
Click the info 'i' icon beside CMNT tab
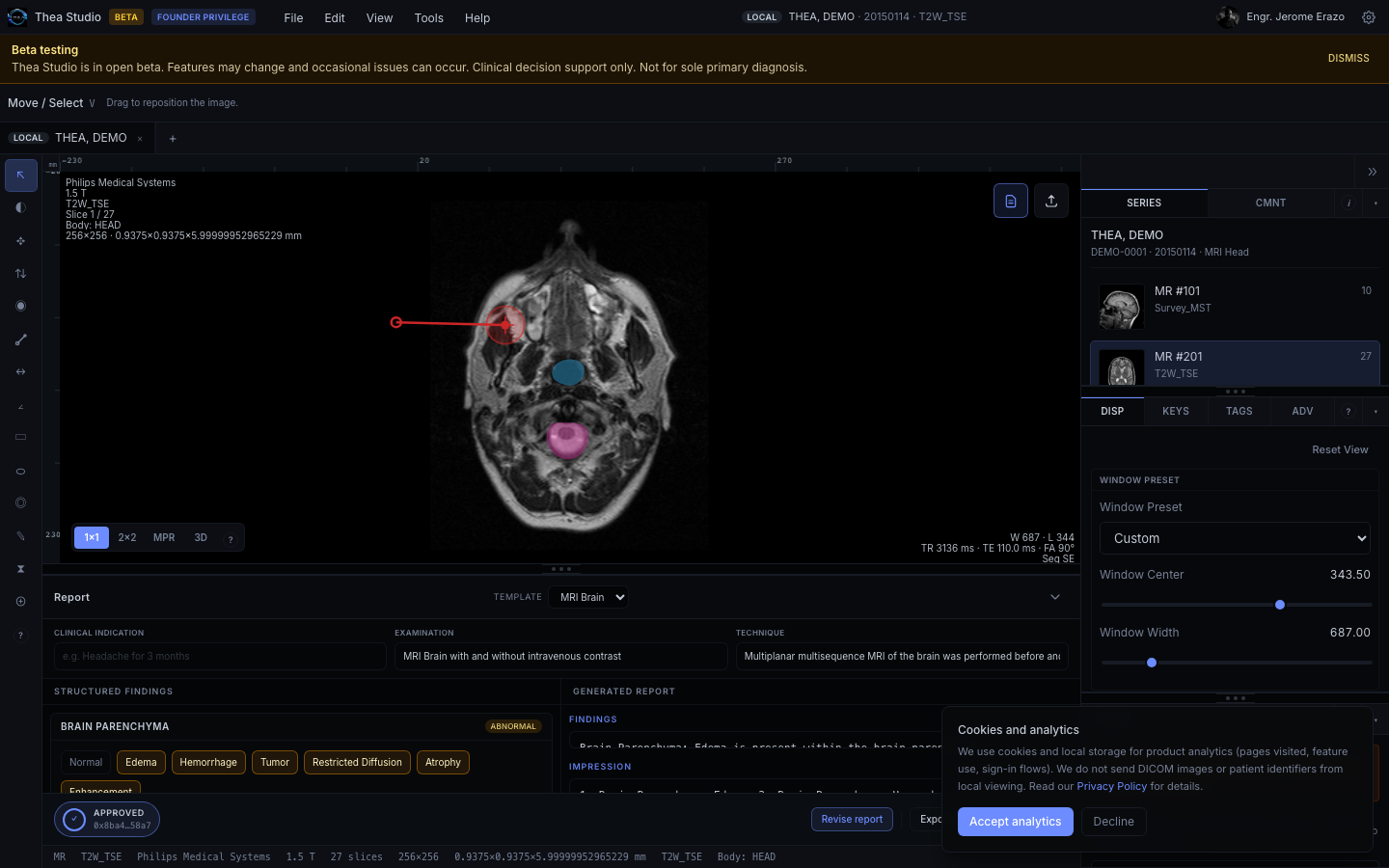(x=1348, y=203)
